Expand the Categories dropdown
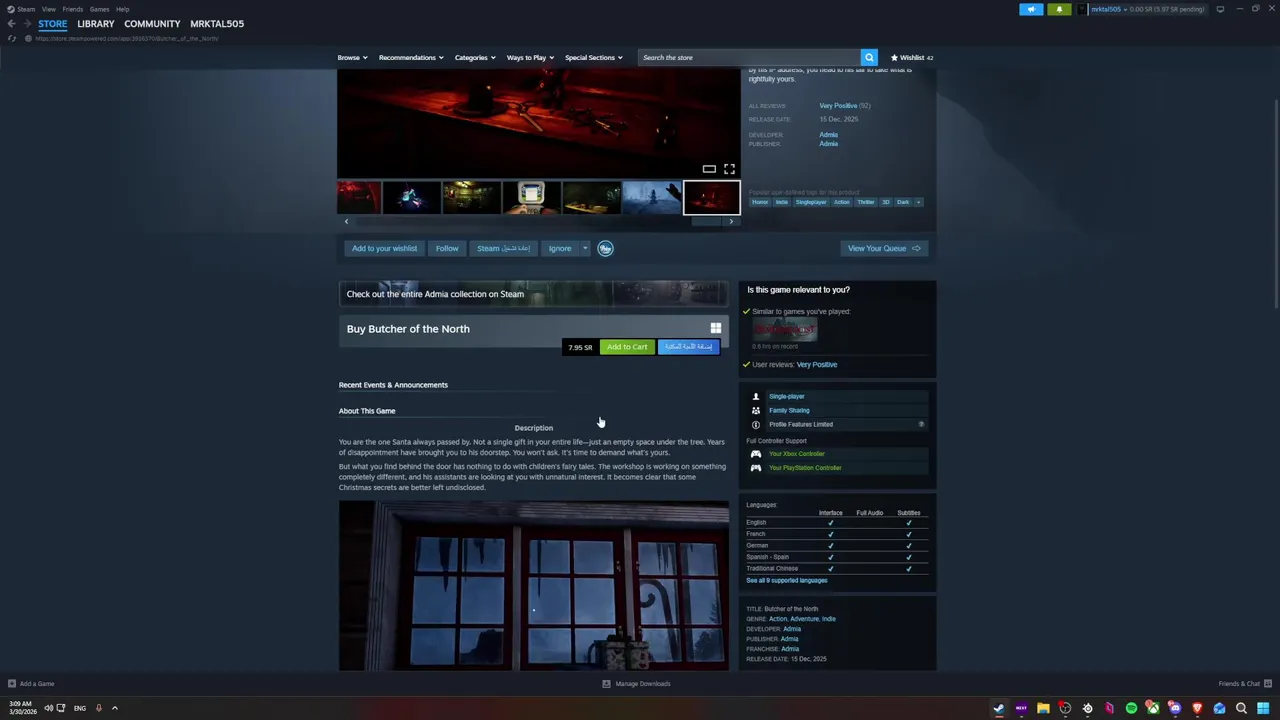The height and width of the screenshot is (720, 1280). 475,57
